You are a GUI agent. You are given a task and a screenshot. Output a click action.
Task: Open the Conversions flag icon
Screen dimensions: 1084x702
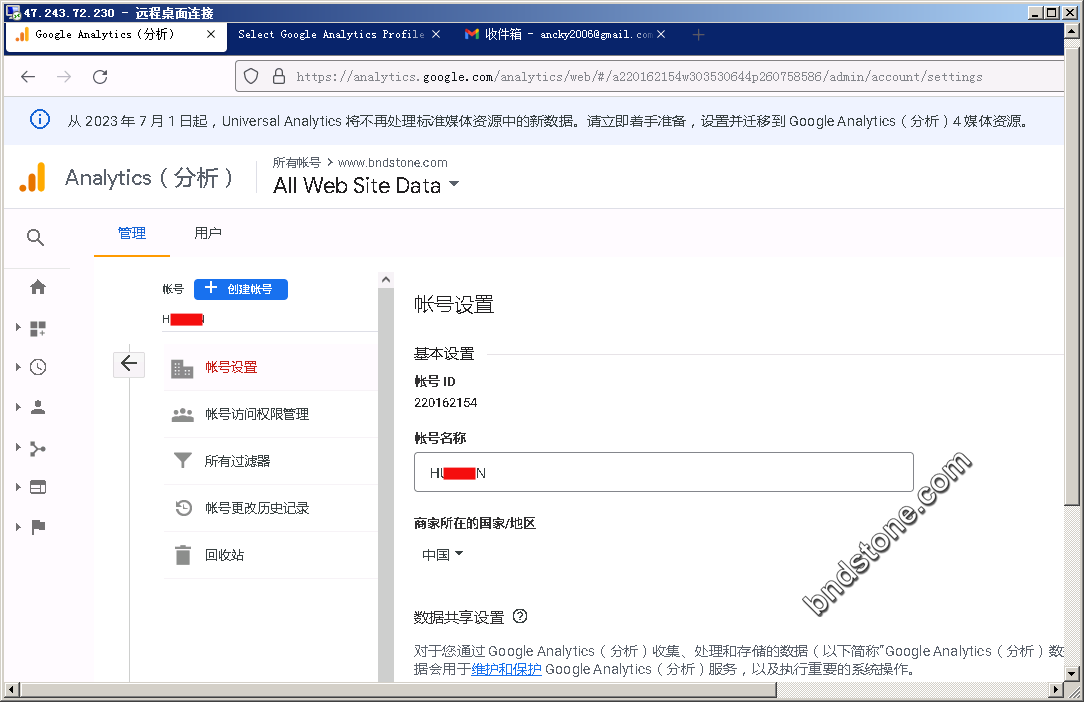coord(38,527)
